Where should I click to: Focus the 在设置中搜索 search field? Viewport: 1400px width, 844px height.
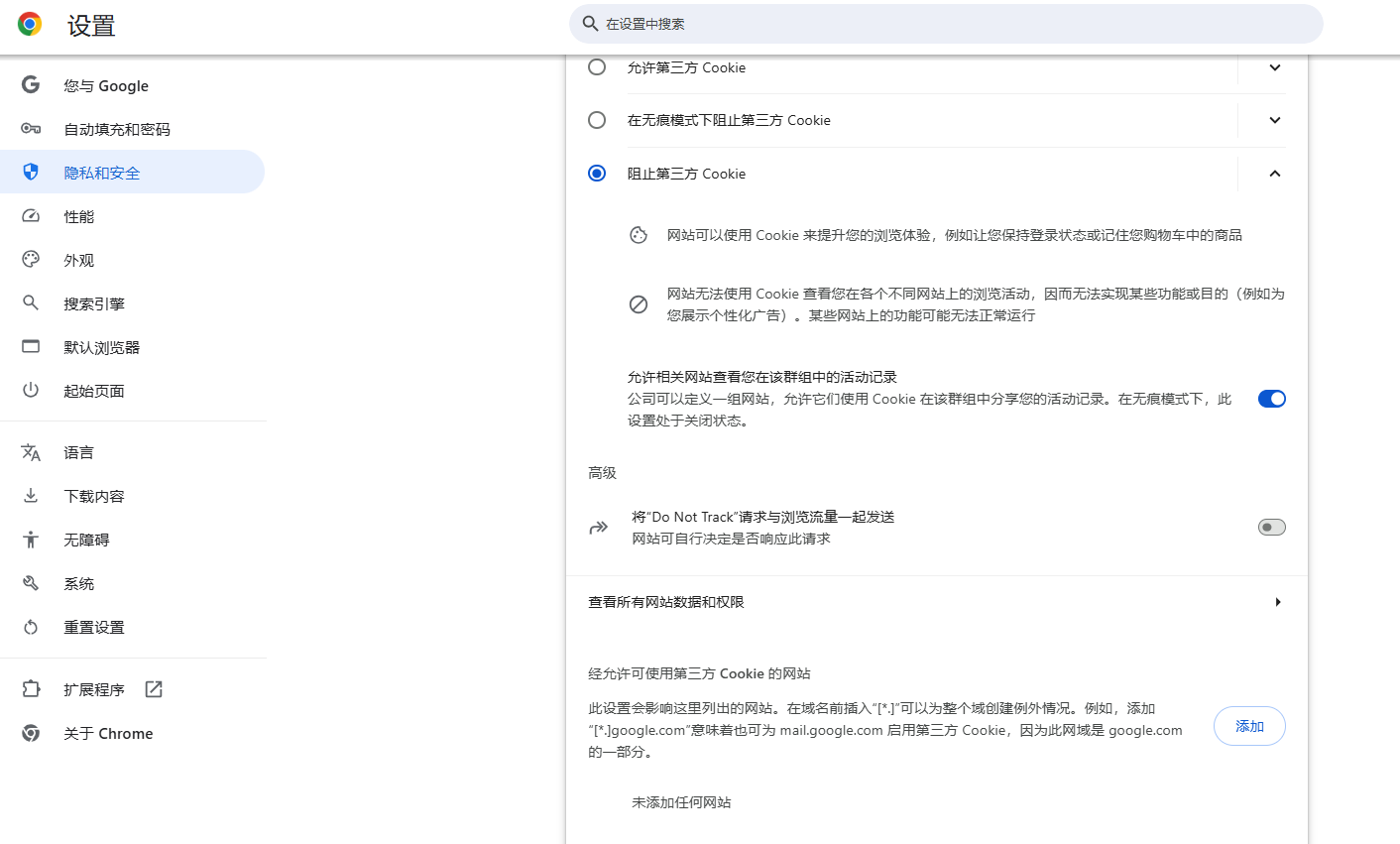click(946, 24)
